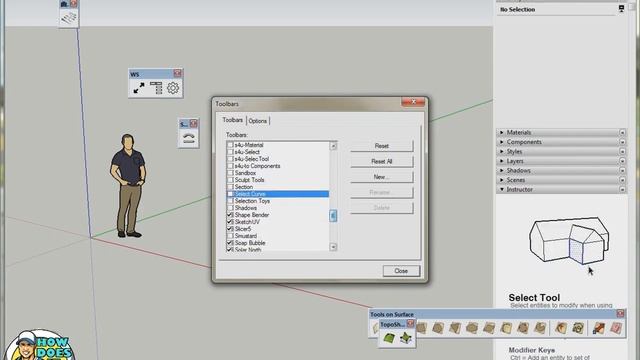The image size is (640, 360).
Task: Click the pin icon beside No Selection
Action: click(621, 9)
